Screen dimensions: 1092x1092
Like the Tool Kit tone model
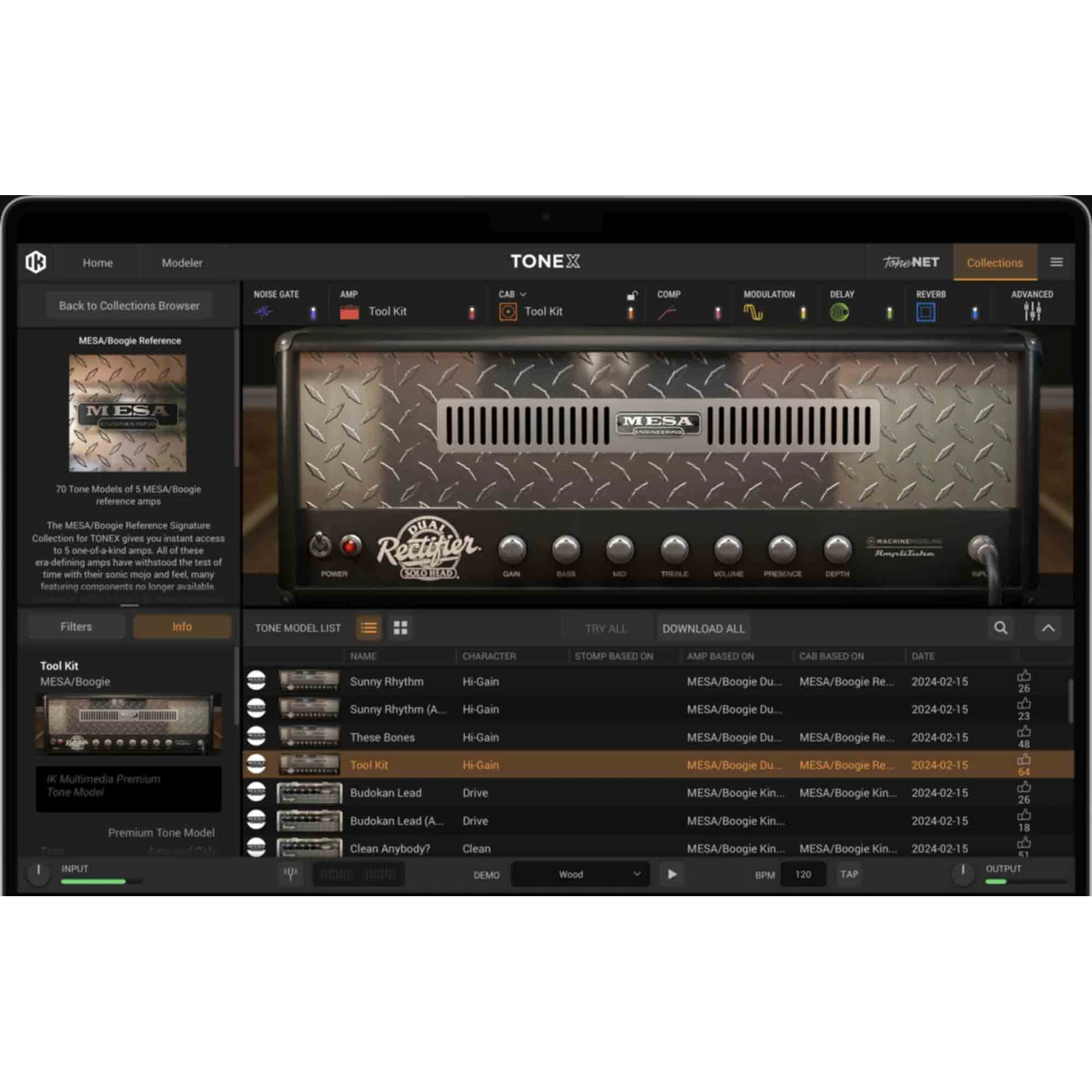point(1024,759)
